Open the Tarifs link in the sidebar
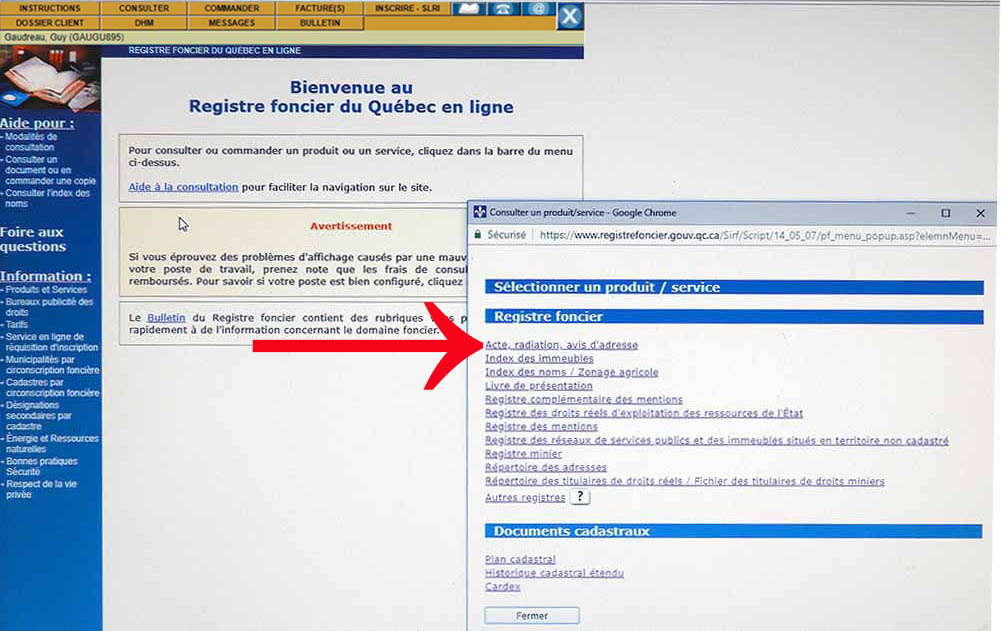 17,325
